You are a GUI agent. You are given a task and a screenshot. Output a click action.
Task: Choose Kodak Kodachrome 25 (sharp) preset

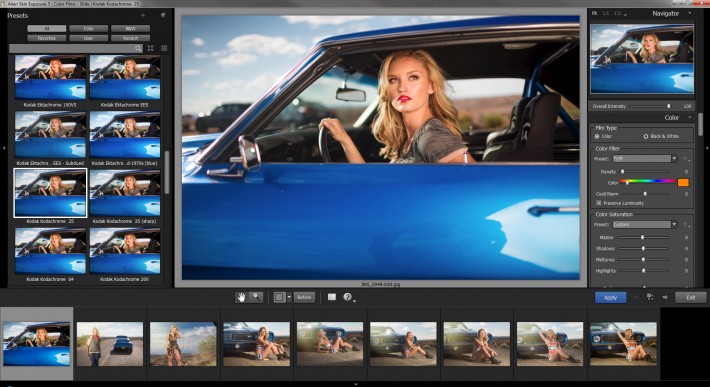click(x=125, y=193)
